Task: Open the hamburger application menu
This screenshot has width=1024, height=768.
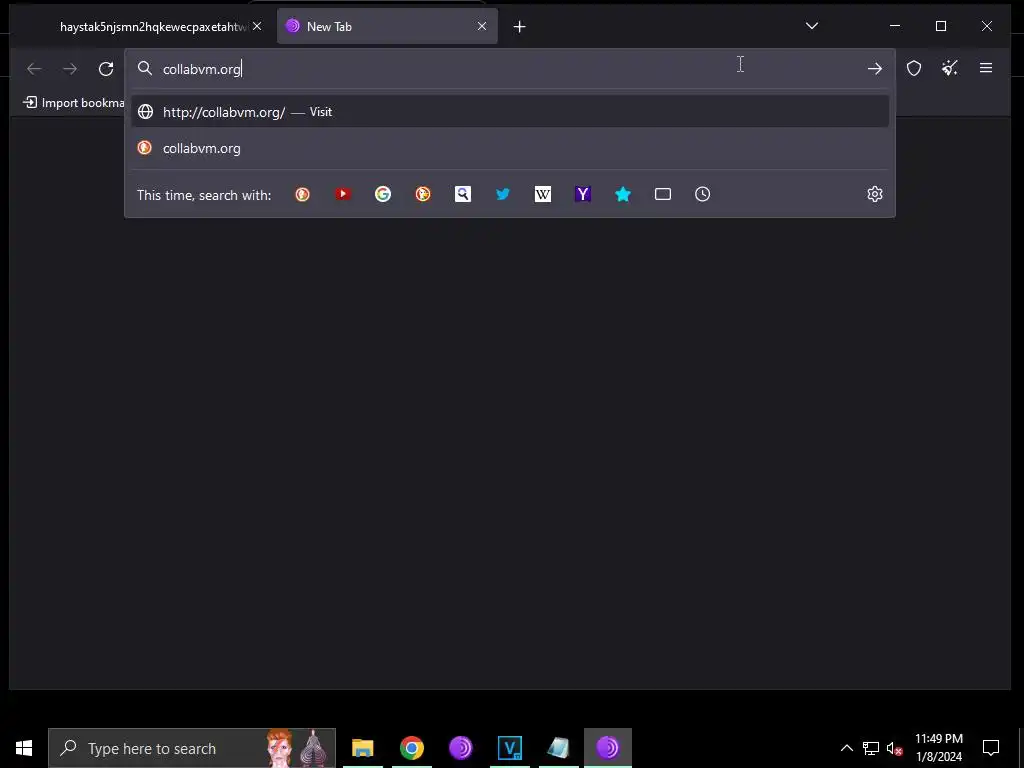Action: point(985,68)
